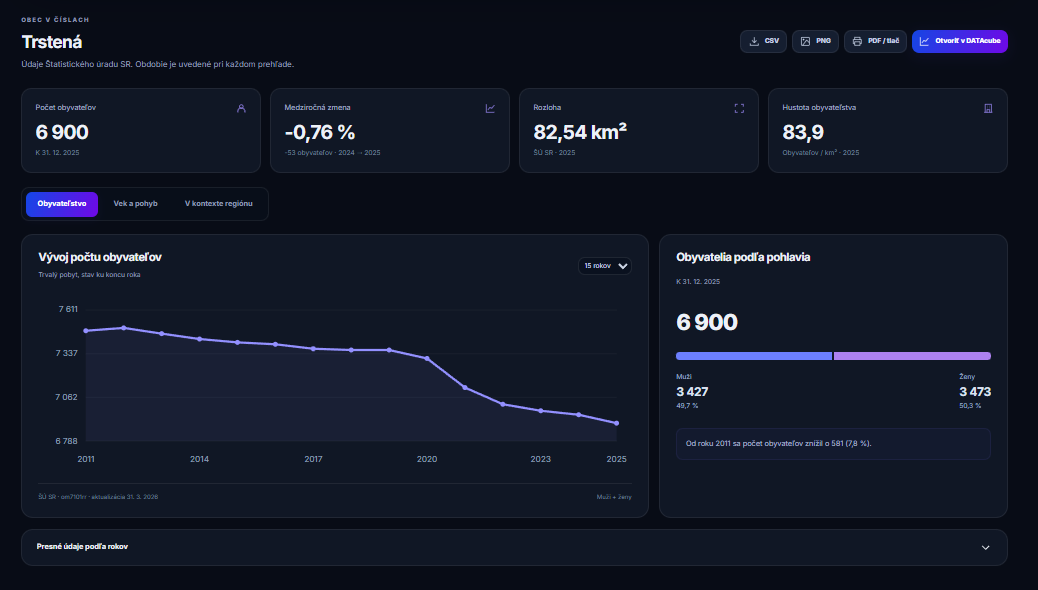Screen dimensions: 1038x590
Task: Click the printer icon on PDF / tlač
Action: coord(857,41)
